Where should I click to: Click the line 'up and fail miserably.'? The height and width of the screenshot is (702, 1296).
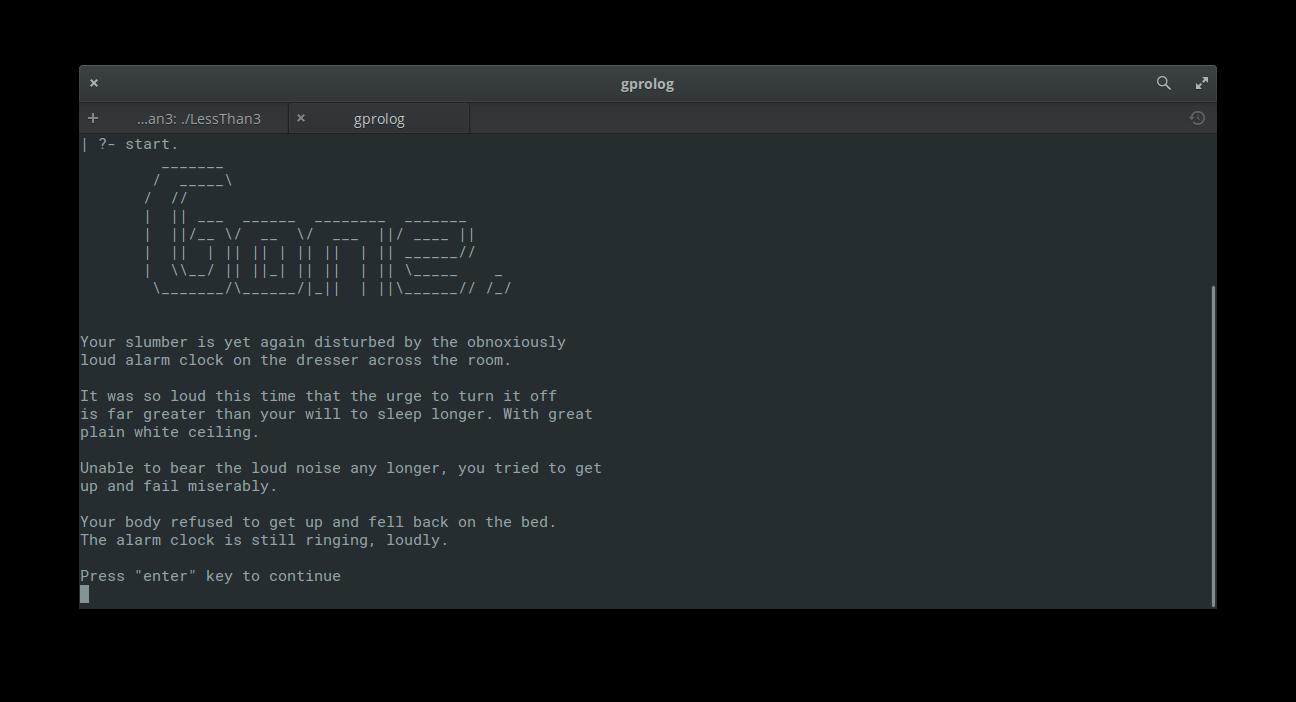pos(178,486)
